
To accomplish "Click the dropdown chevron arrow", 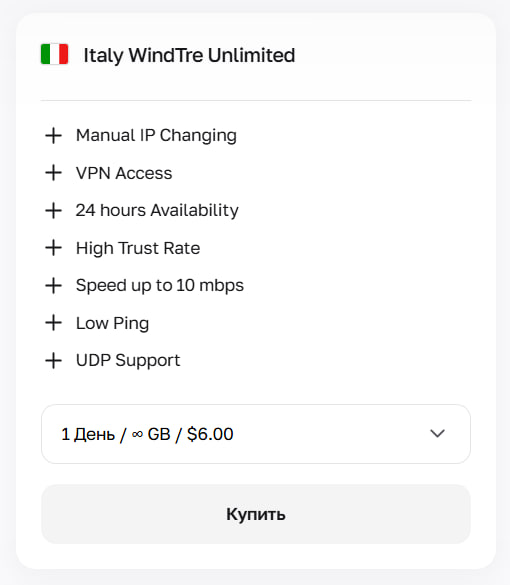I will click(x=437, y=434).
